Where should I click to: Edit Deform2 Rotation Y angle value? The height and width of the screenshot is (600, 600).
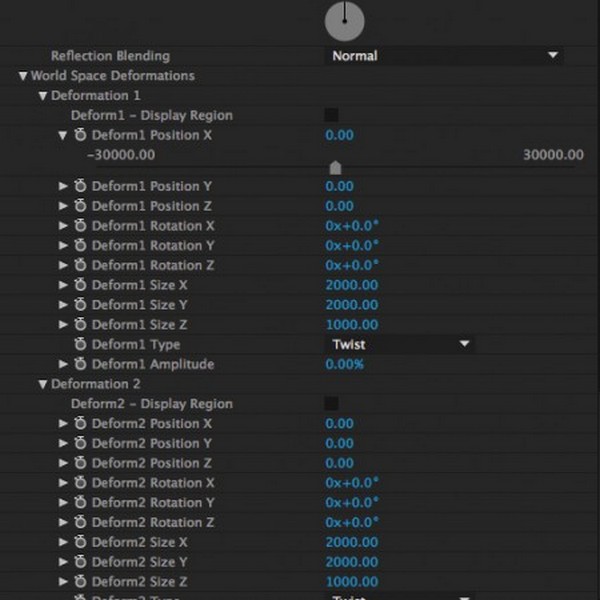point(352,502)
